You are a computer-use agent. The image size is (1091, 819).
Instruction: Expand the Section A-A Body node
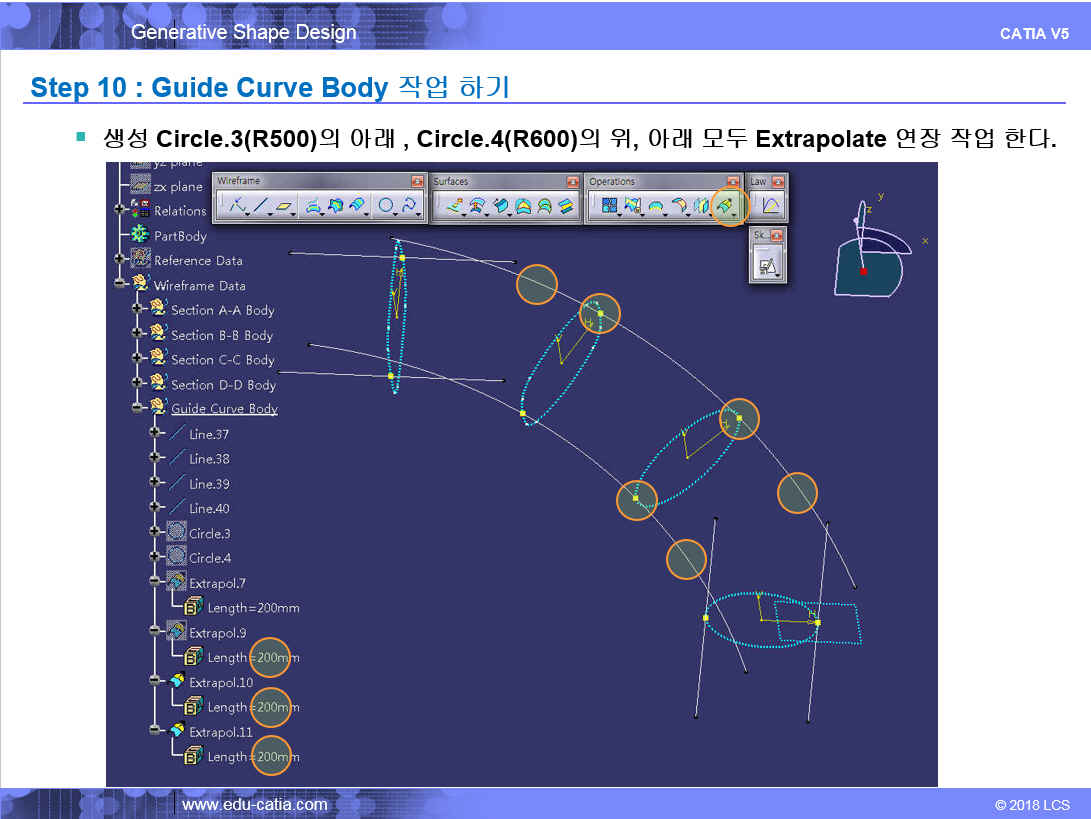tap(137, 310)
